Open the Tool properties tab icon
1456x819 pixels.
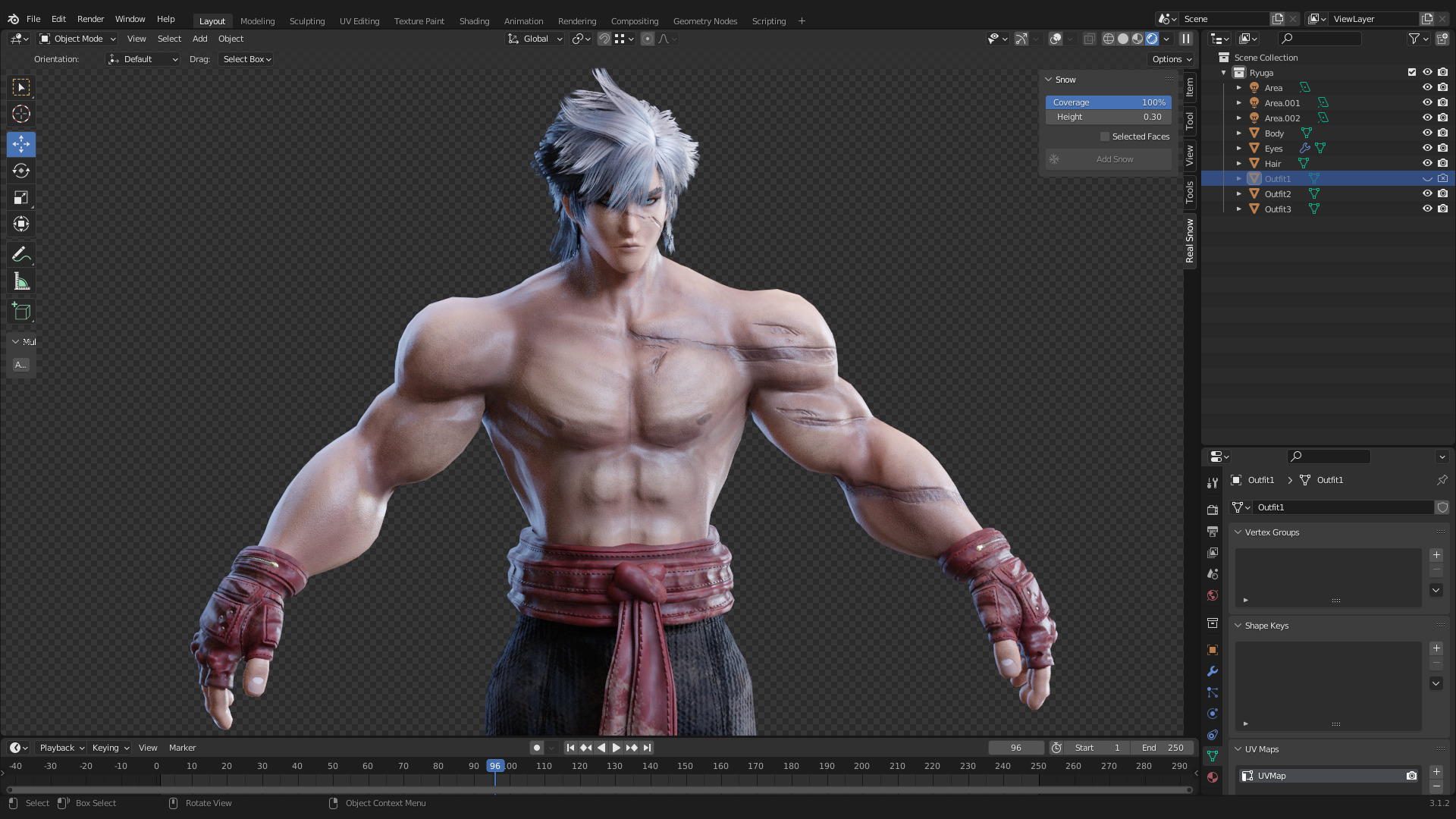pyautogui.click(x=1213, y=483)
